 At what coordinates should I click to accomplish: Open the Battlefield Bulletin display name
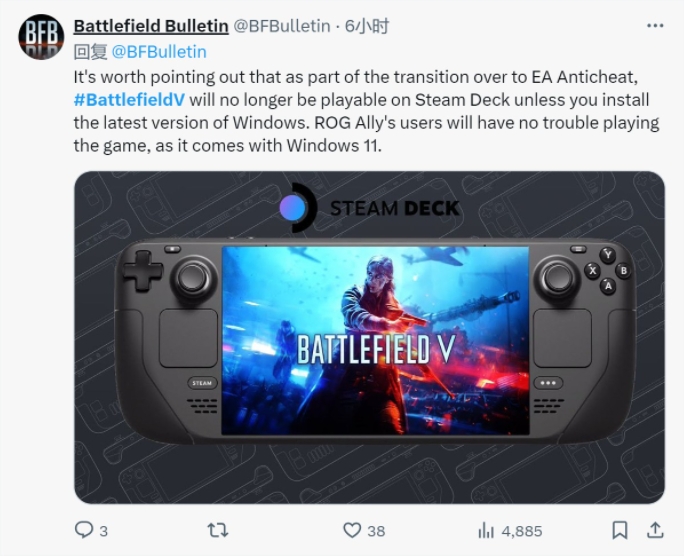[x=151, y=26]
